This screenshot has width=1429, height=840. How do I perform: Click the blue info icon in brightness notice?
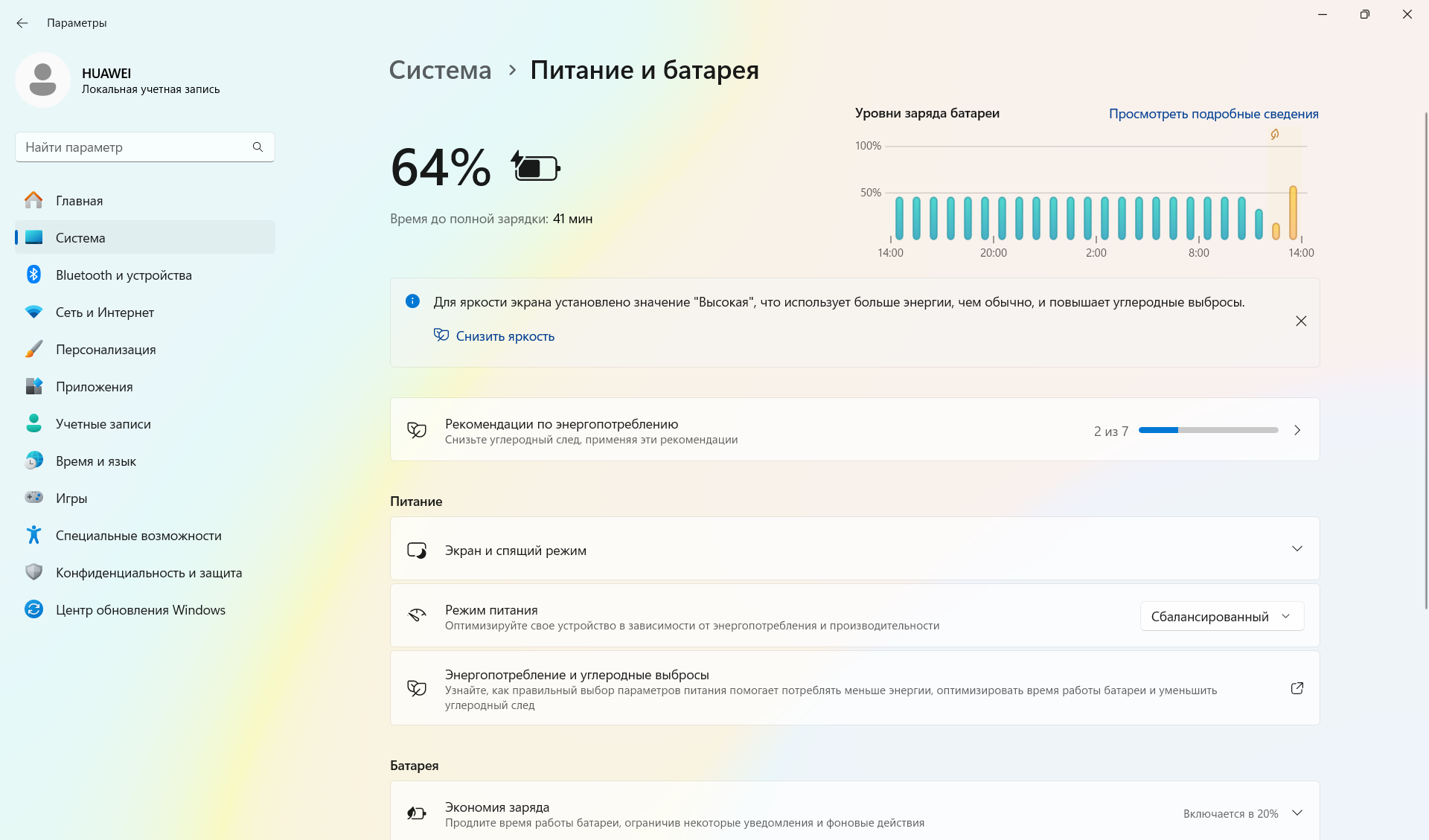coord(412,301)
